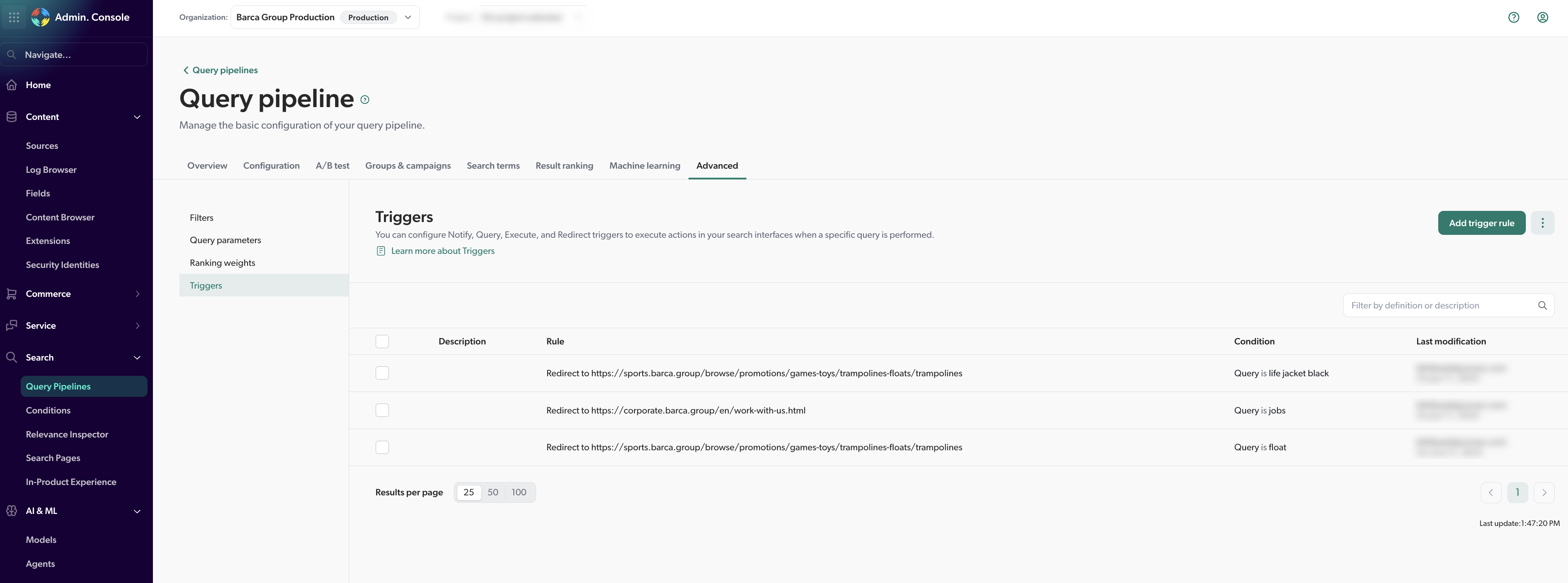Viewport: 1568px width, 583px height.
Task: Open the user account icon
Action: pyautogui.click(x=1542, y=18)
